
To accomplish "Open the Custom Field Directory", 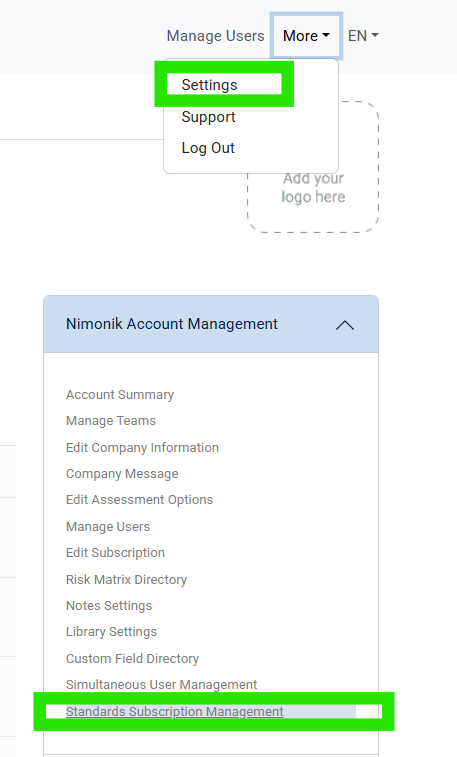I will (133, 659).
